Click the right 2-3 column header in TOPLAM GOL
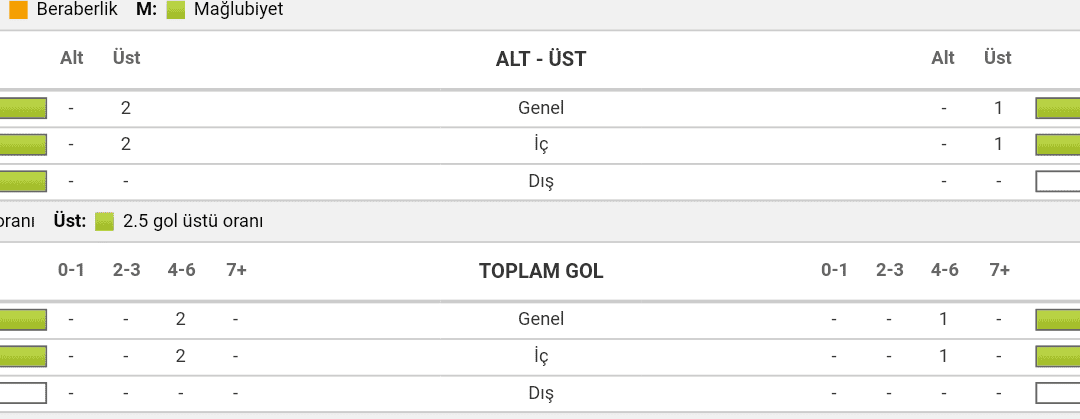This screenshot has height=419, width=1080. pyautogui.click(x=889, y=270)
